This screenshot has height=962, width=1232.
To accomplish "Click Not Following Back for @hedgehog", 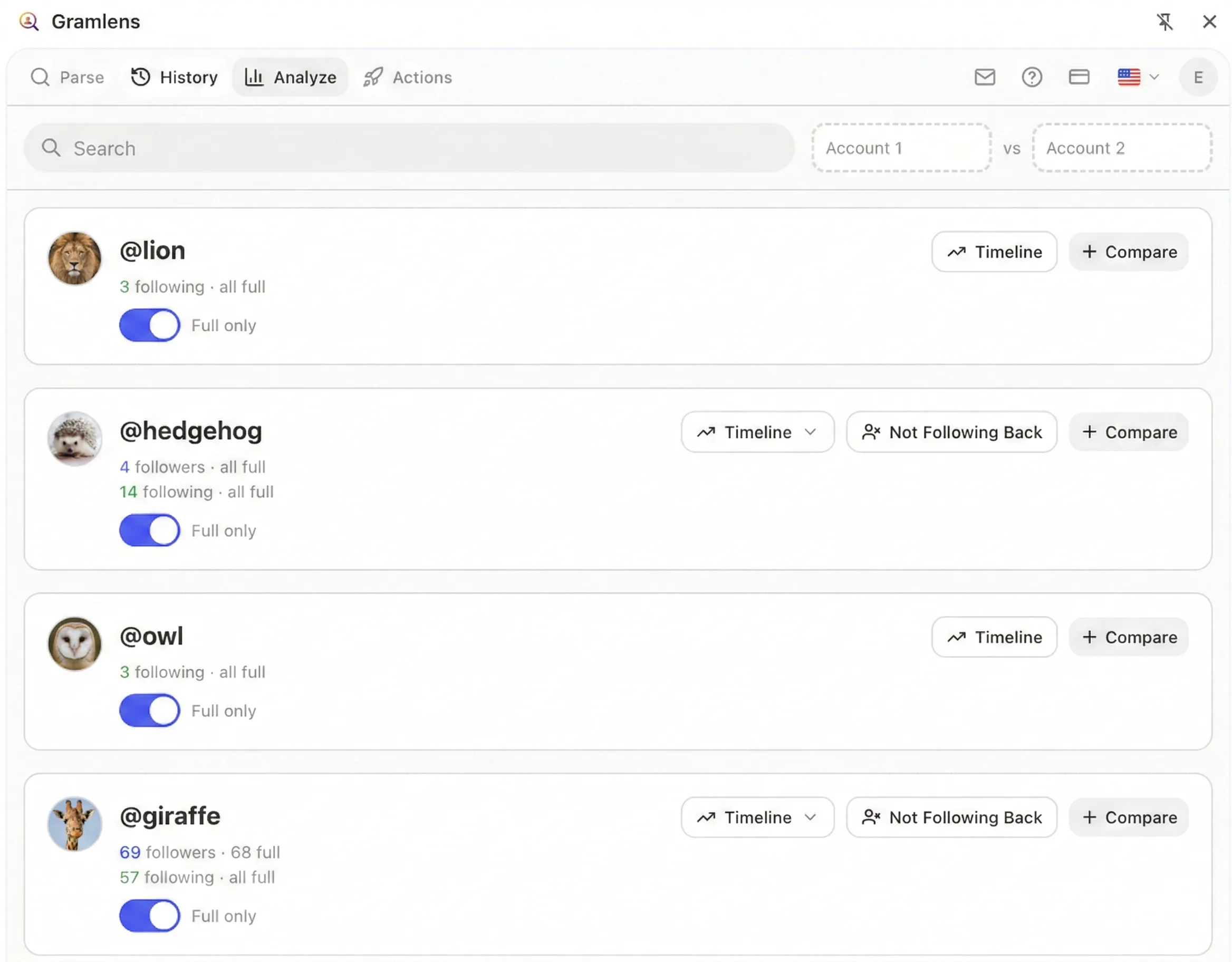I will click(951, 432).
